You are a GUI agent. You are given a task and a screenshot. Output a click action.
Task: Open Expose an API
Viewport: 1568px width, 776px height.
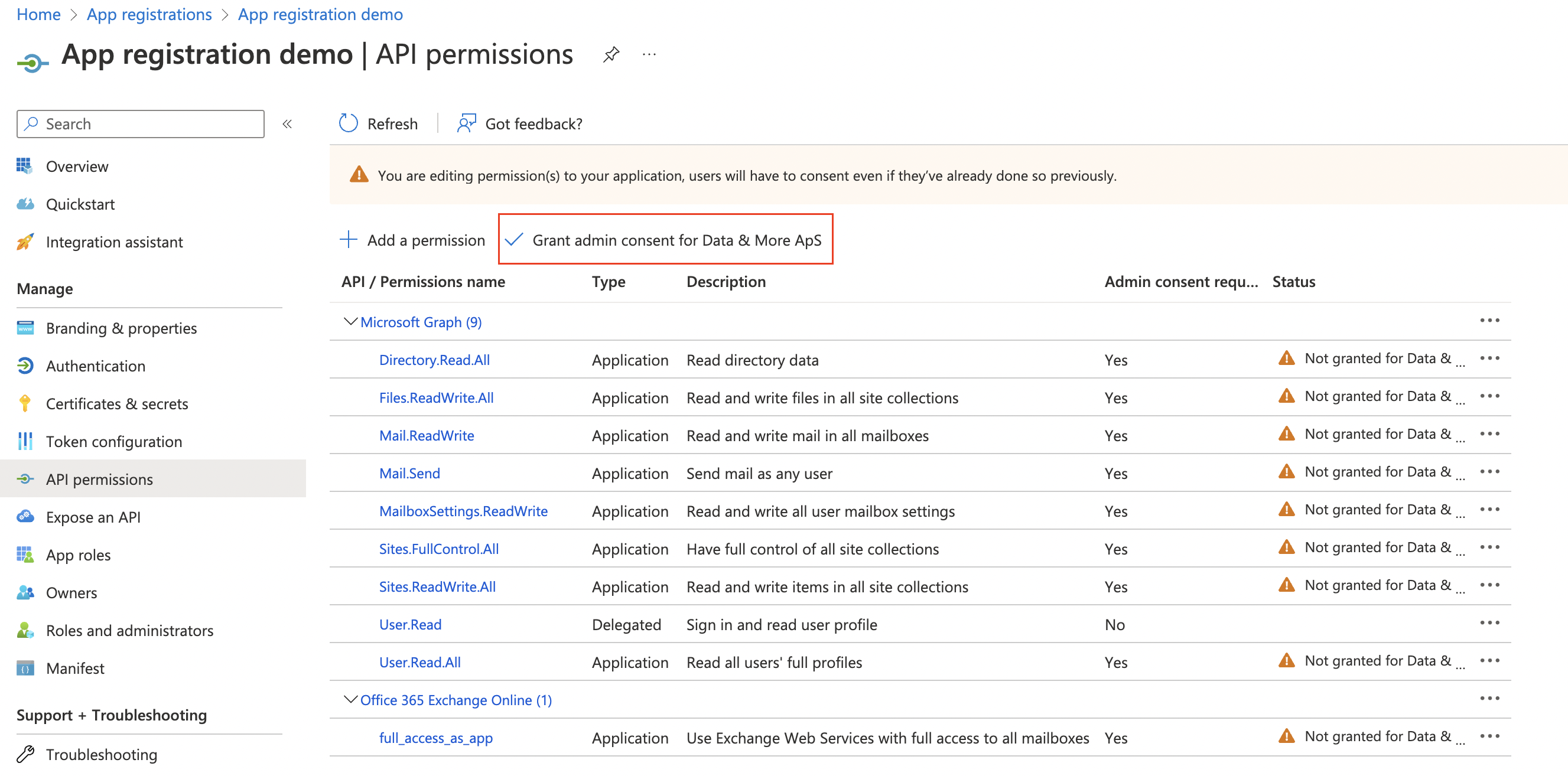coord(93,517)
